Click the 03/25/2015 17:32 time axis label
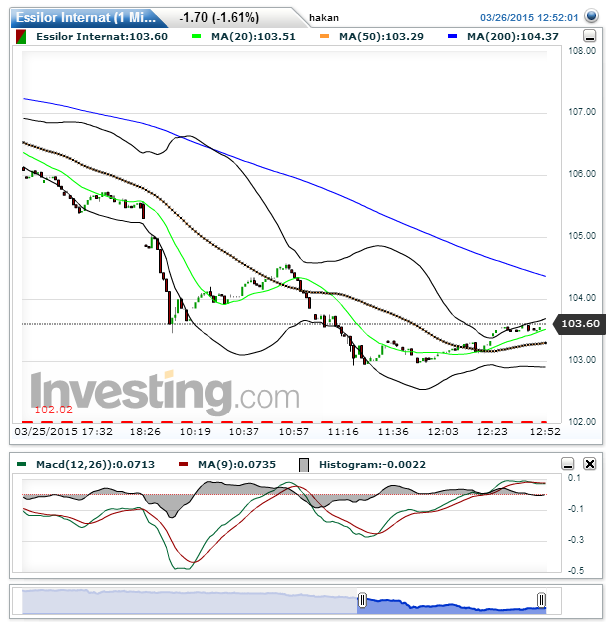This screenshot has width=613, height=627. (x=64, y=432)
